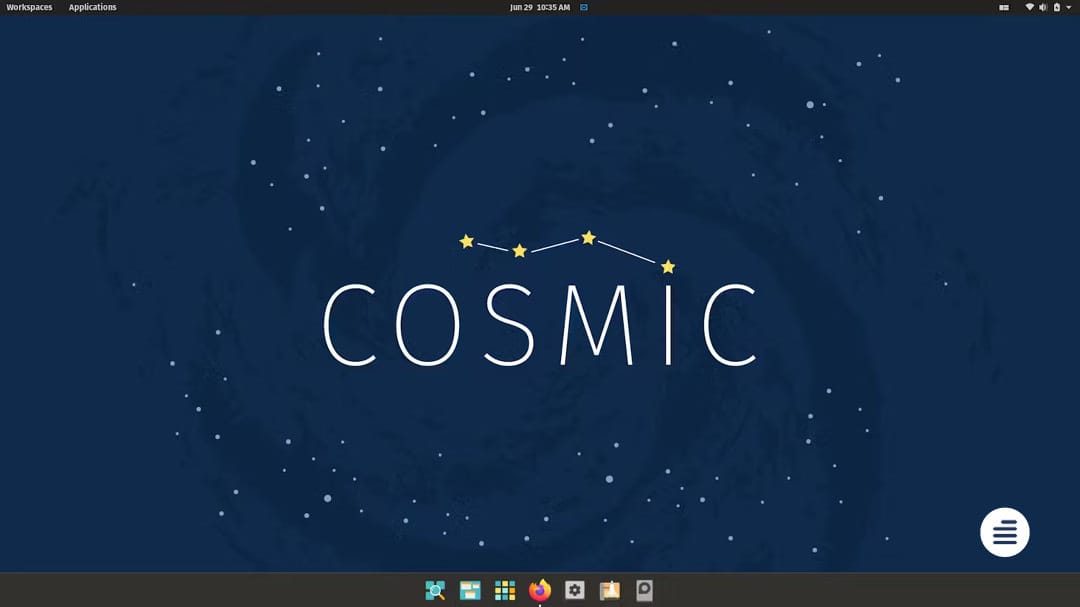The image size is (1080, 607).
Task: Open the window tiling icon in top bar
Action: (x=1004, y=7)
